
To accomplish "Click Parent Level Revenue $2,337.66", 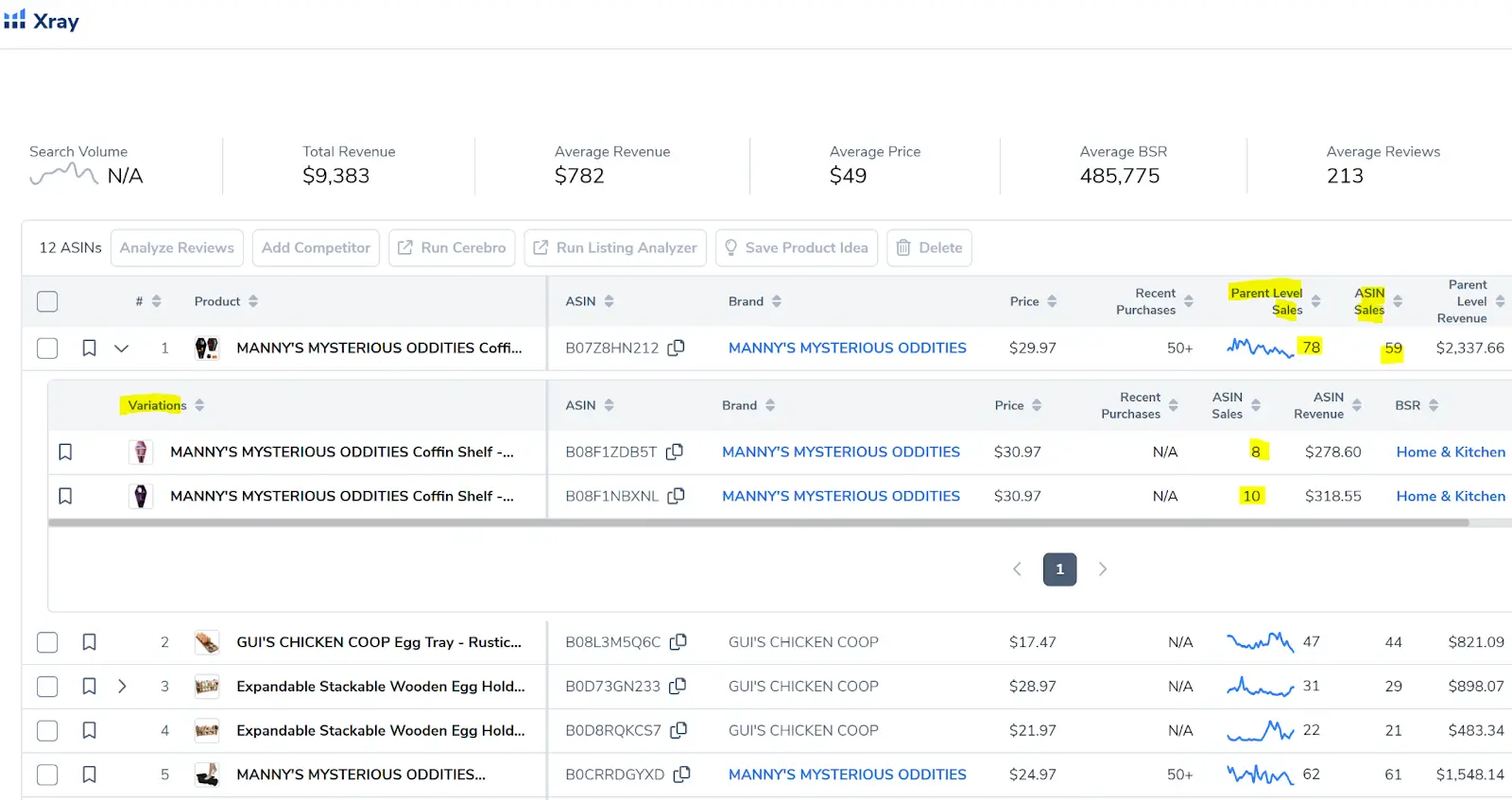I will coord(1469,348).
